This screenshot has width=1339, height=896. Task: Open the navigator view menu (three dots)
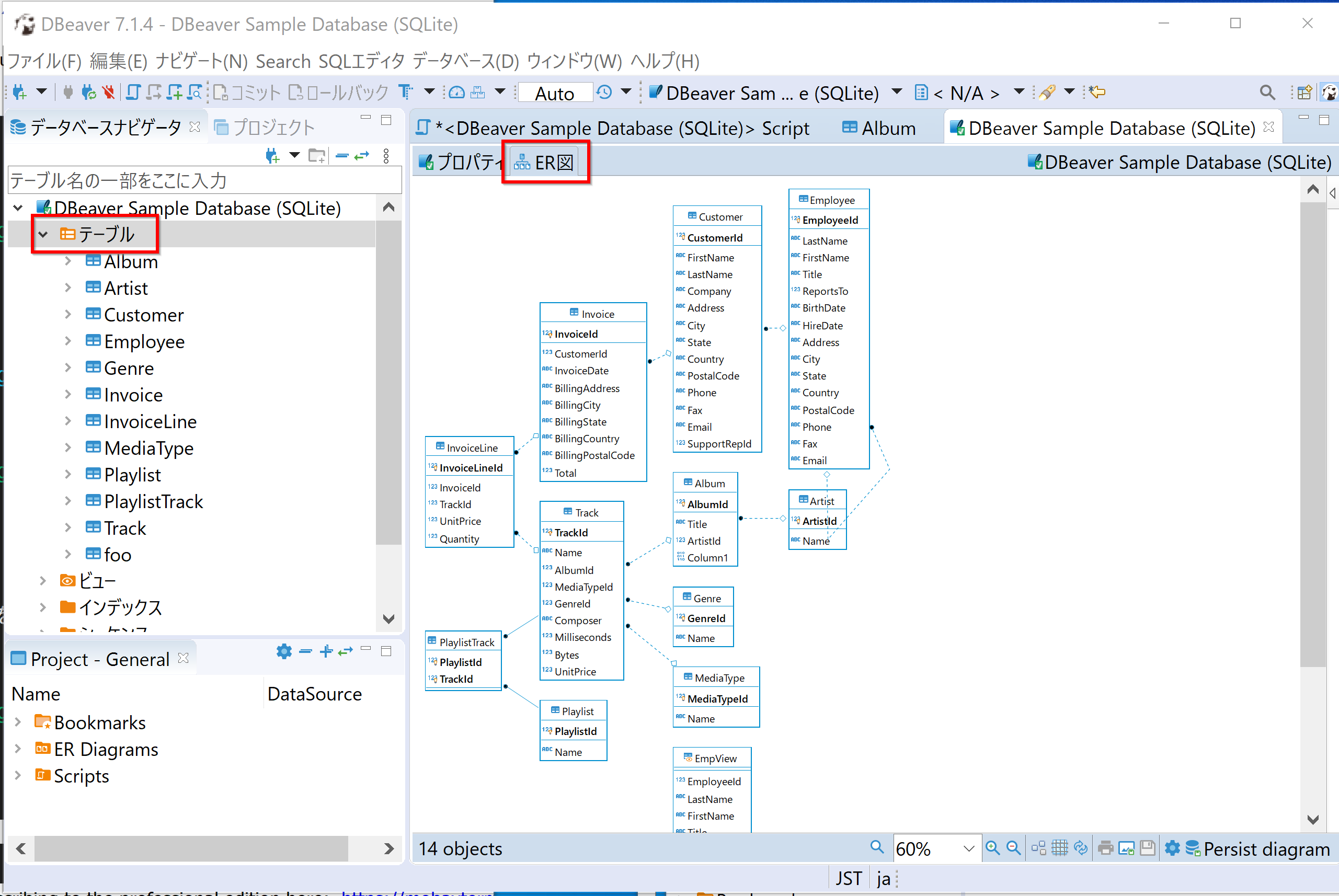(386, 155)
